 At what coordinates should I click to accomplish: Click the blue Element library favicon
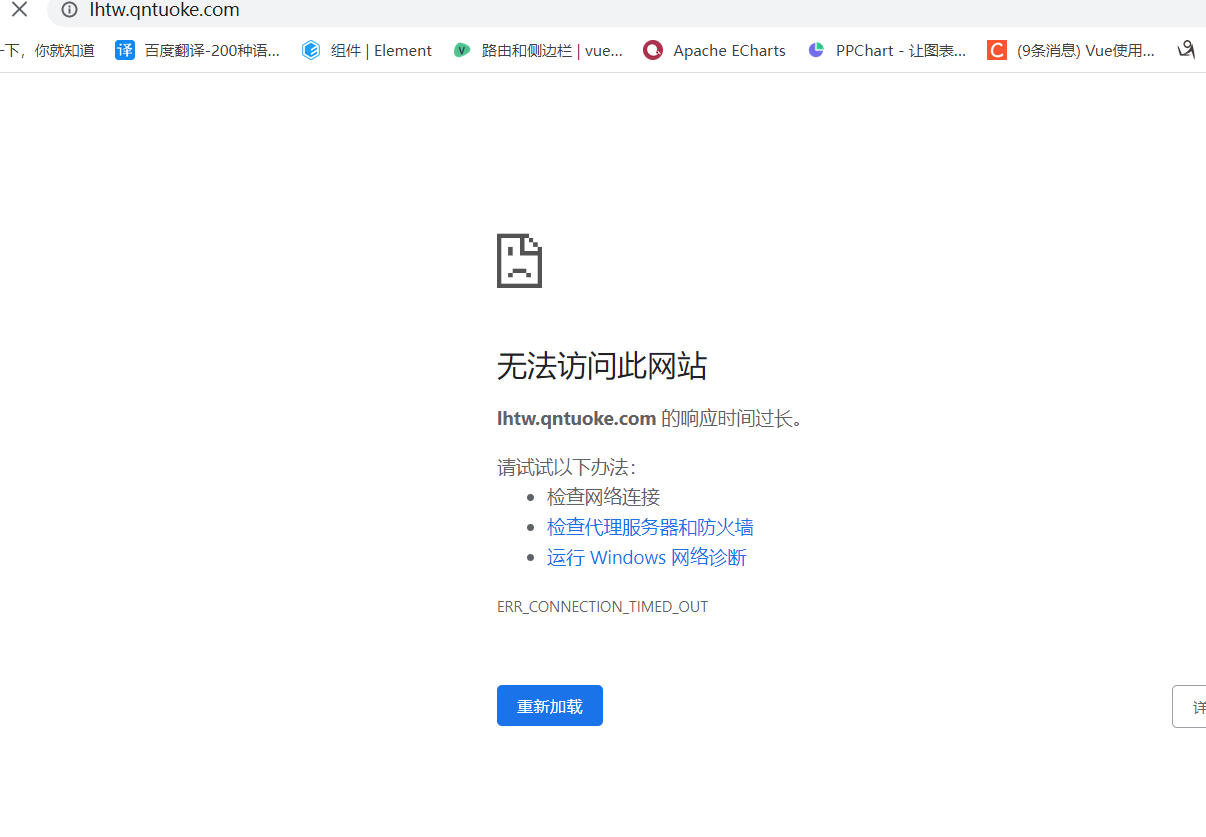[x=311, y=49]
